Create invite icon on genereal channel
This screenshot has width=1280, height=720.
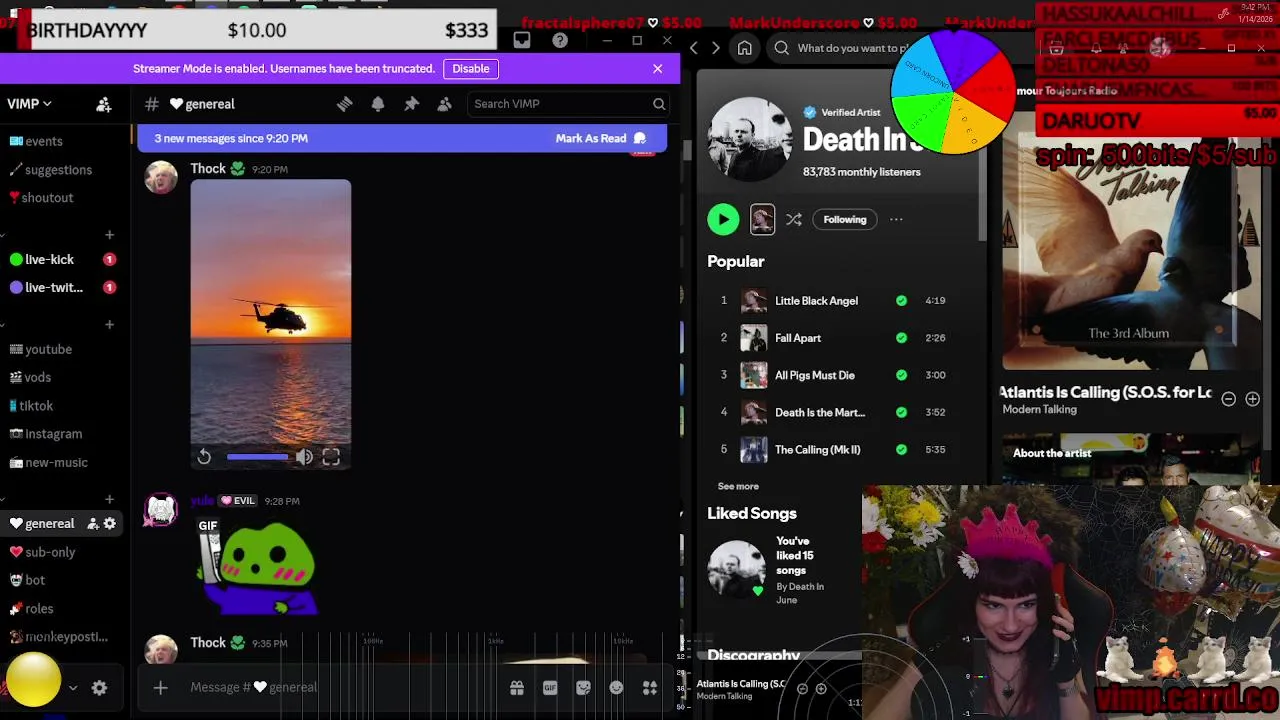point(93,523)
